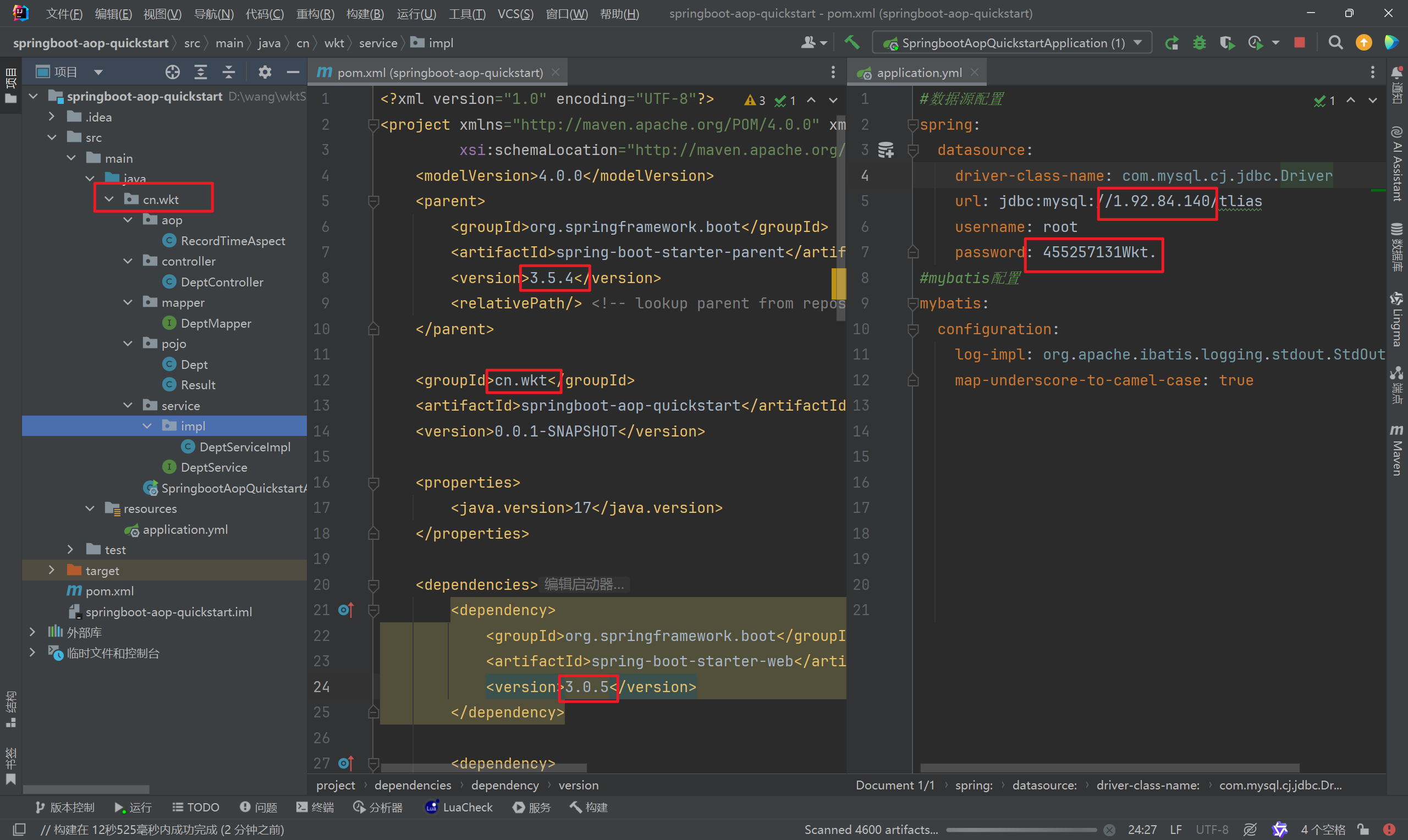Click the Debug bug icon
Image resolution: width=1408 pixels, height=840 pixels.
(x=1199, y=43)
